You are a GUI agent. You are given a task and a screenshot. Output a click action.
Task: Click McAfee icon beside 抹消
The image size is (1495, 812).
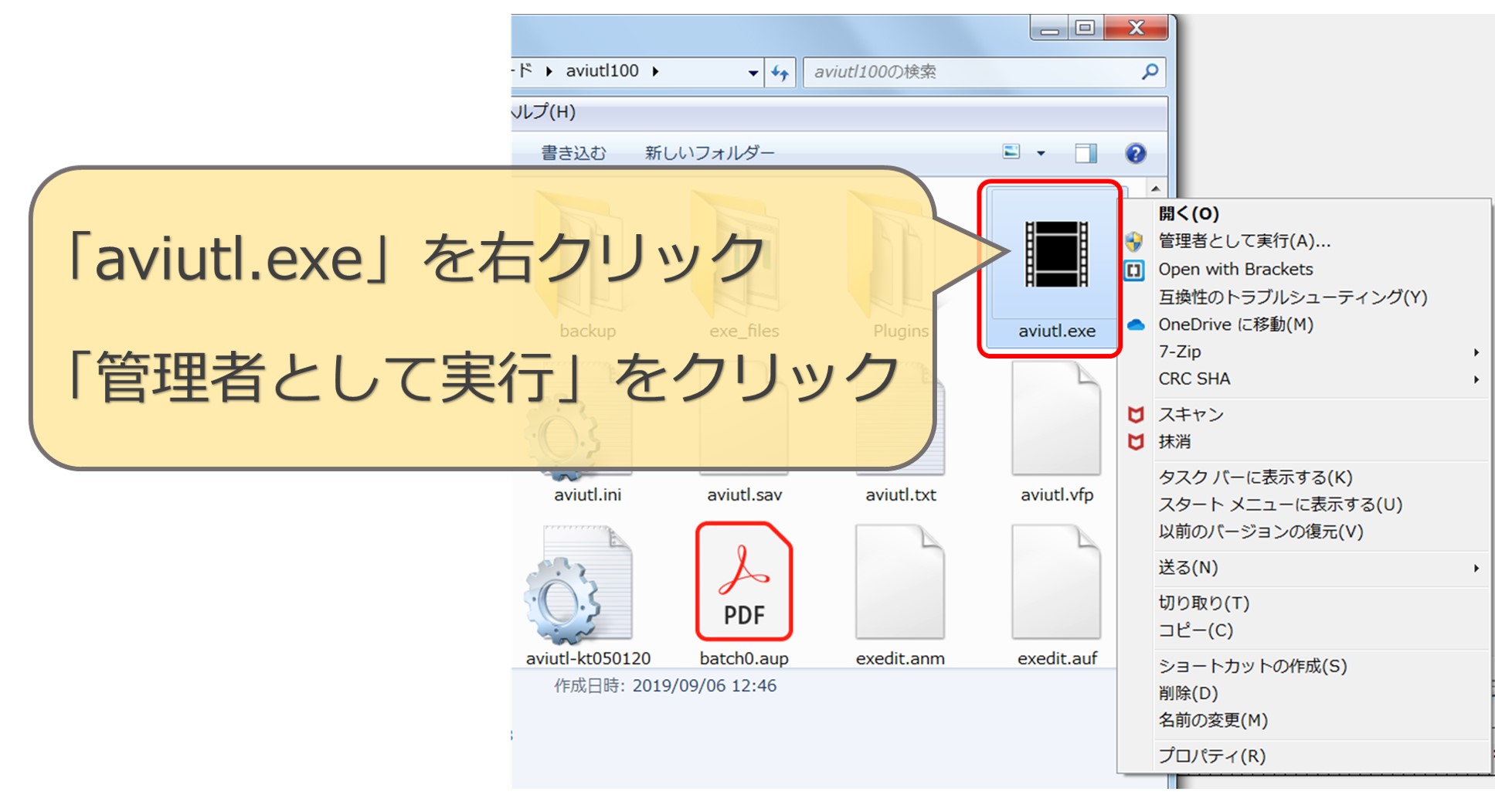click(1135, 442)
